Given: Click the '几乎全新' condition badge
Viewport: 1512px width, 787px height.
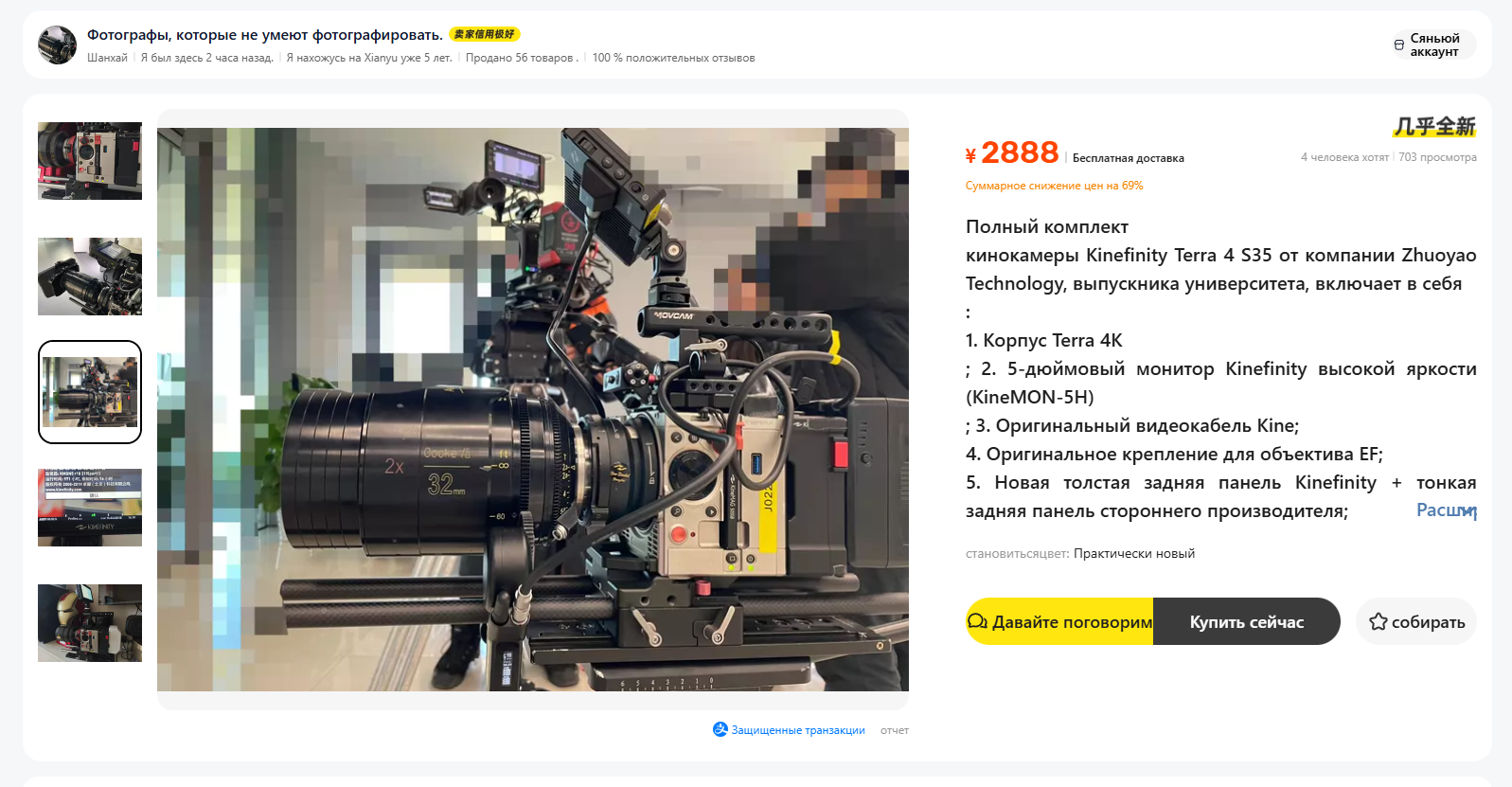Looking at the screenshot, I should 1434,126.
